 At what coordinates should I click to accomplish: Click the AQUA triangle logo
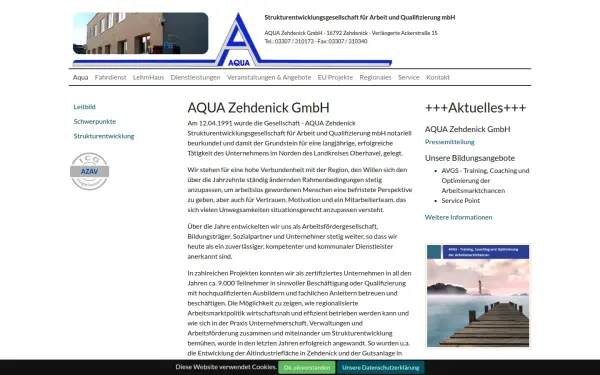click(238, 40)
